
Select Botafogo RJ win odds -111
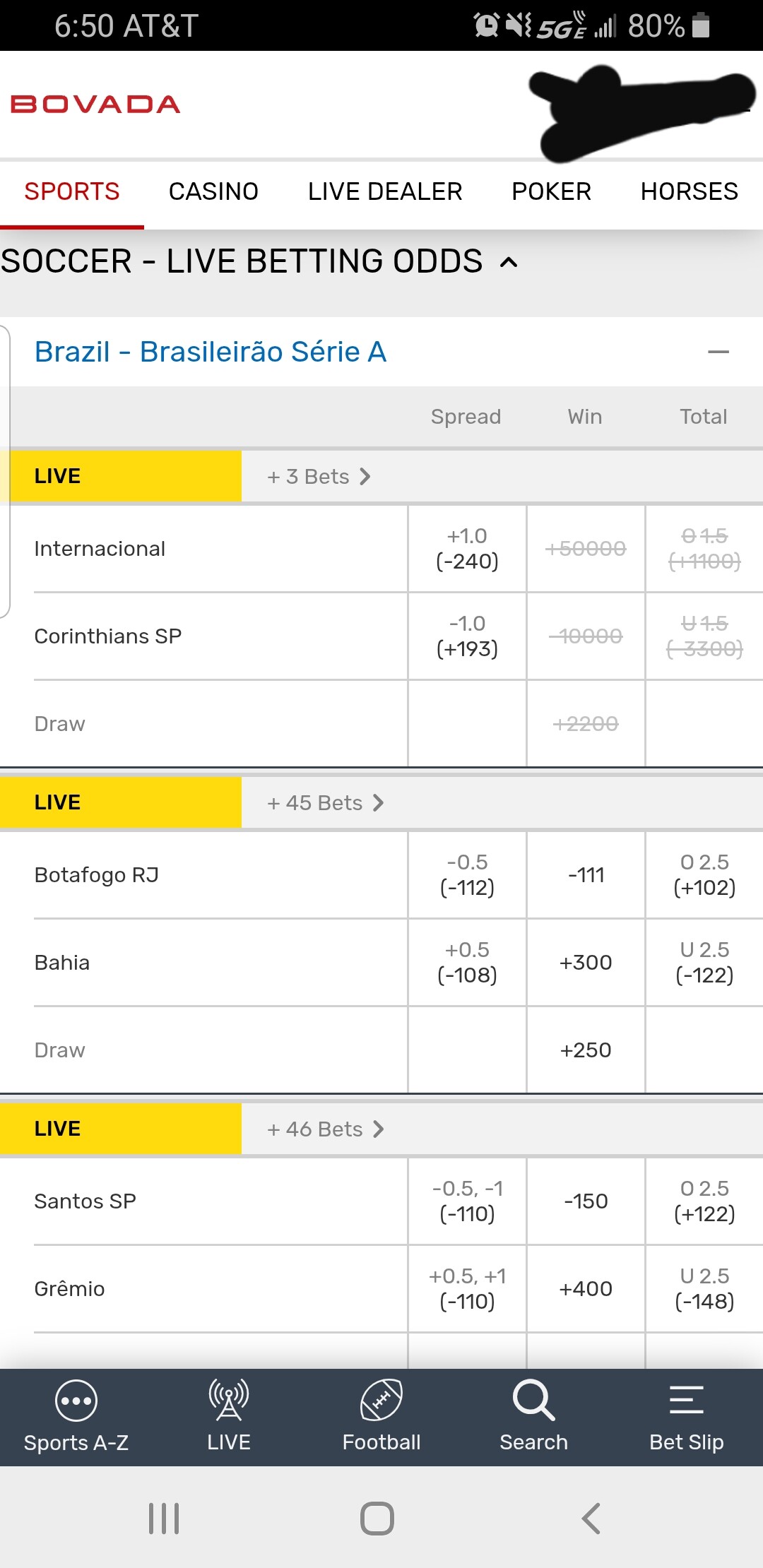[586, 875]
